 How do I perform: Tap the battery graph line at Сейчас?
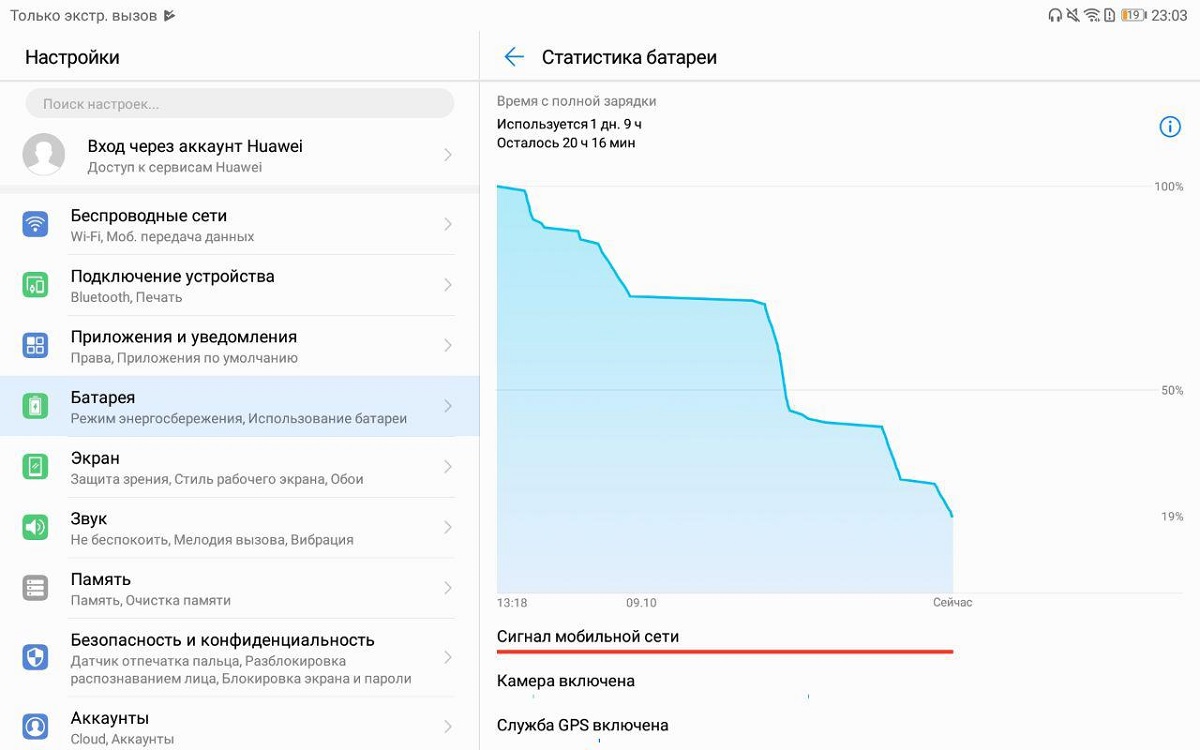pos(952,516)
